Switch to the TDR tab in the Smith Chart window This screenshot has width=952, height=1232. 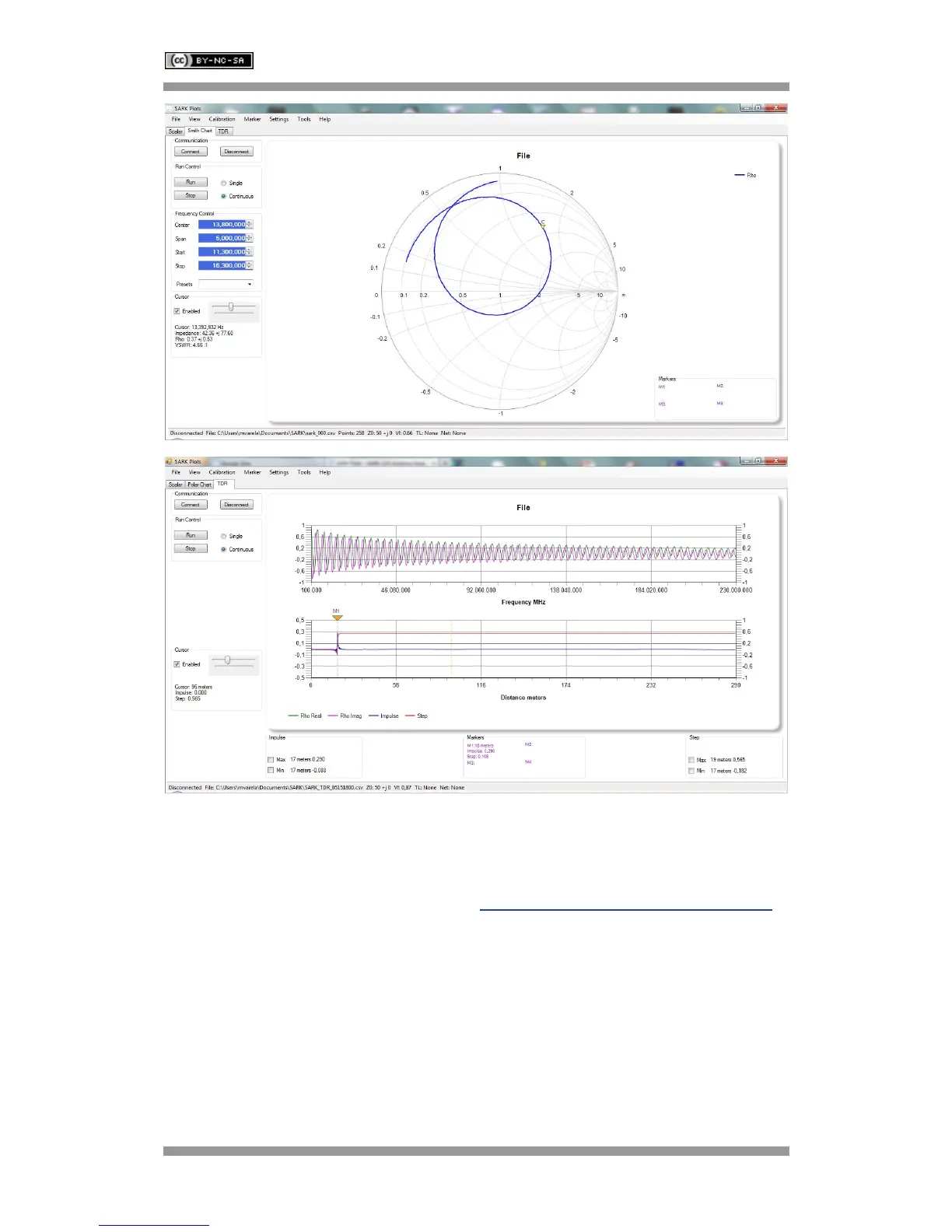pos(223,131)
